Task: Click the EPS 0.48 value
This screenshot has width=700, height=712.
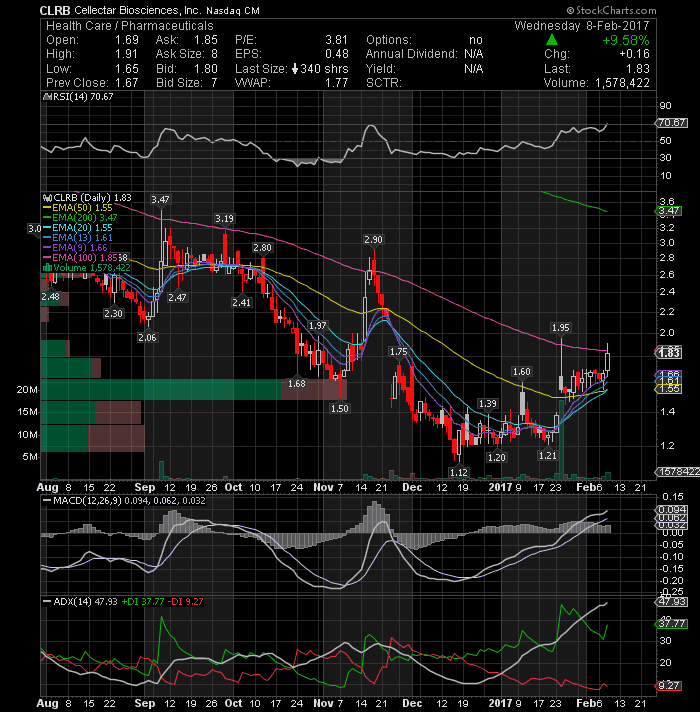Action: tap(336, 54)
